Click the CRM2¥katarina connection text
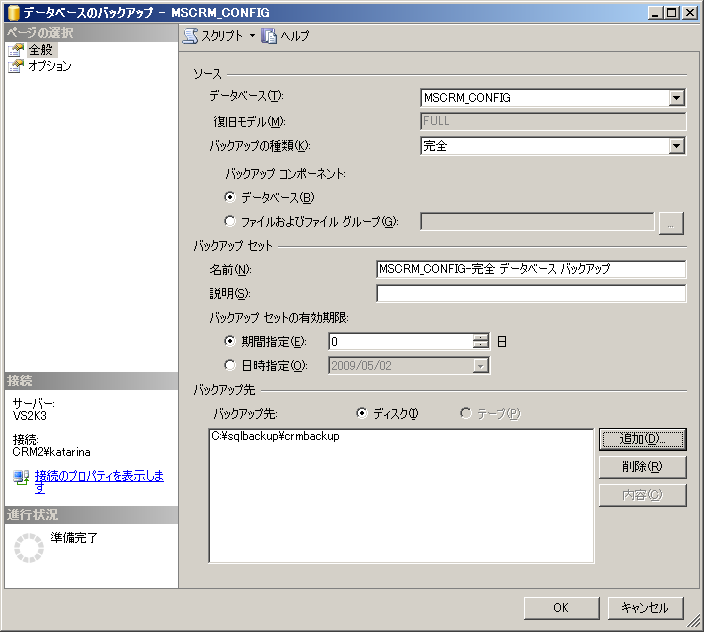Screen dimensions: 704x632 pos(52,452)
